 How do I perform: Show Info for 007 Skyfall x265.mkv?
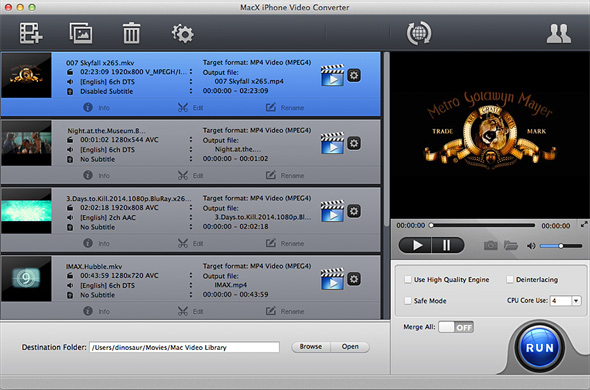pos(96,108)
